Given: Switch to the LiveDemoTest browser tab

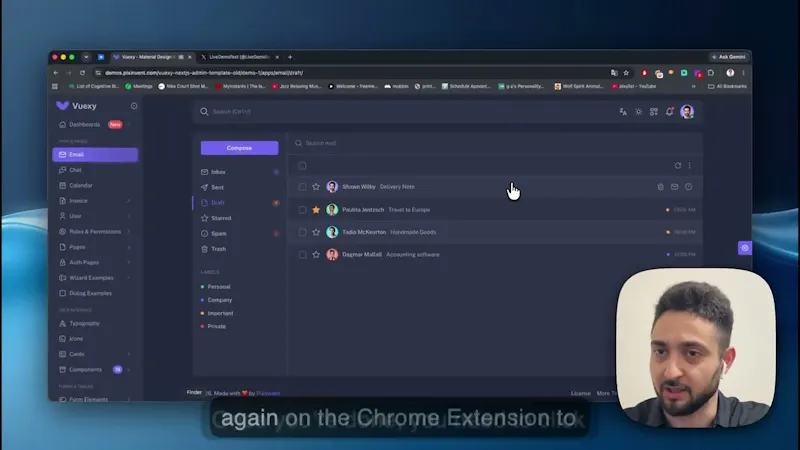Looking at the screenshot, I should tap(239, 57).
